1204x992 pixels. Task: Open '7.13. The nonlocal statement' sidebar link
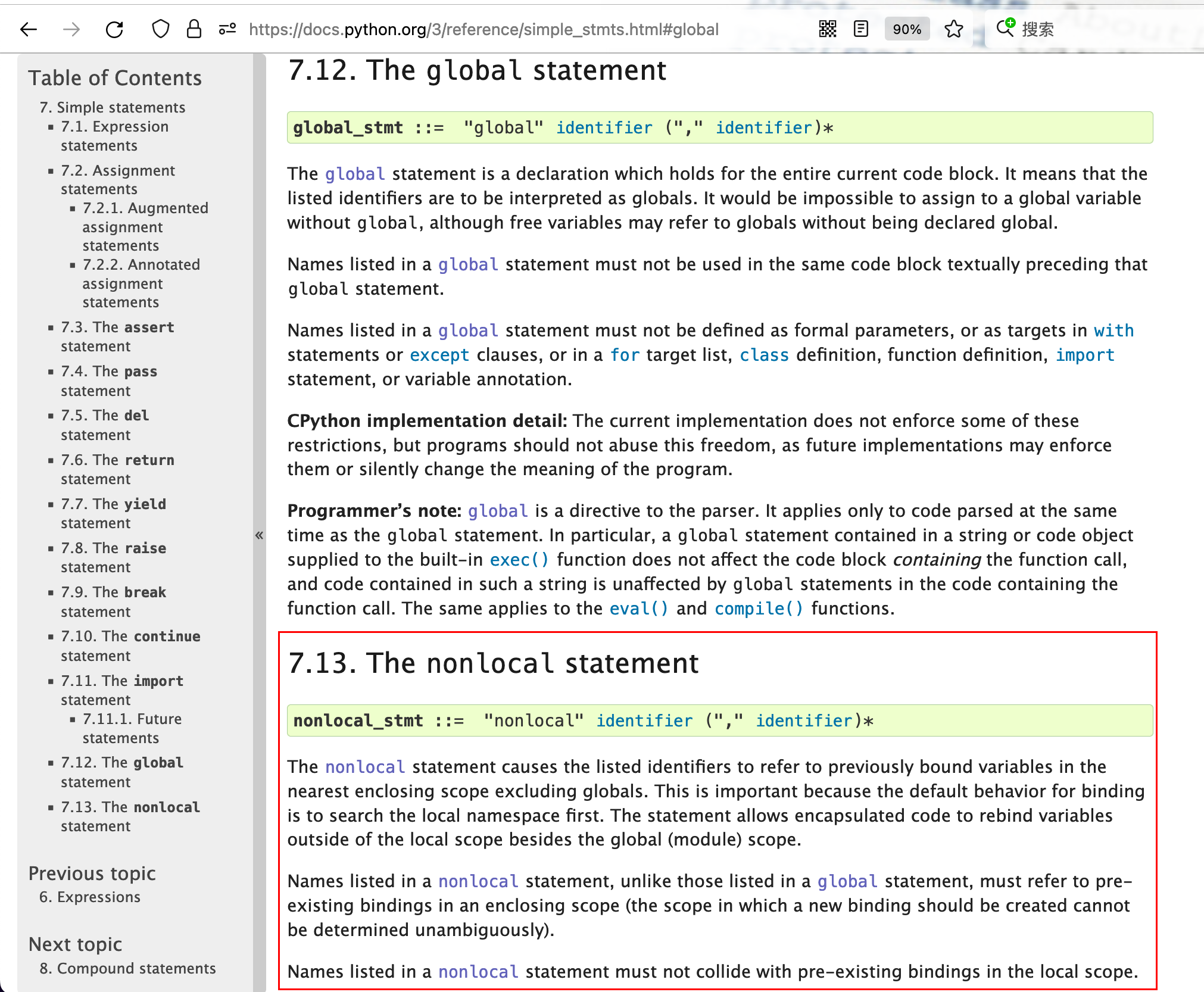point(130,816)
